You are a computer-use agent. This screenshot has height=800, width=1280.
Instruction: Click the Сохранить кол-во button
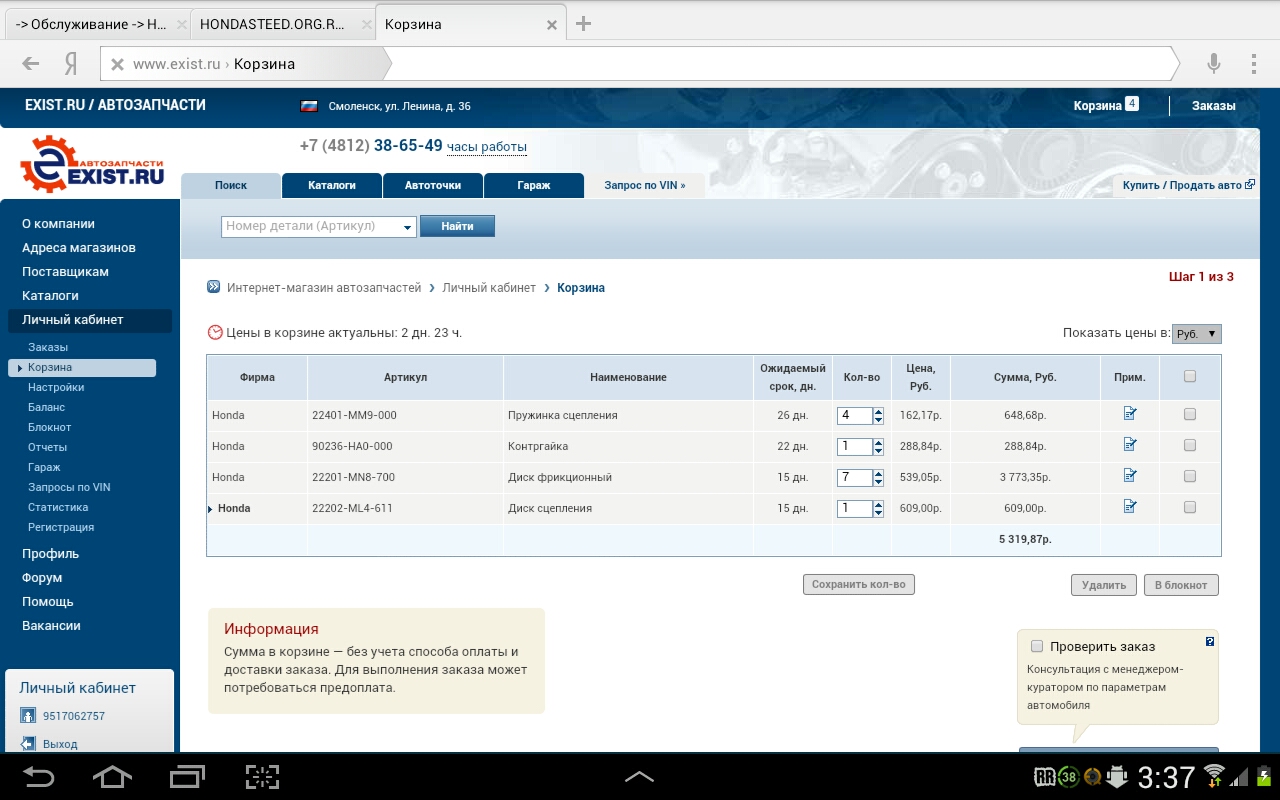pos(859,584)
